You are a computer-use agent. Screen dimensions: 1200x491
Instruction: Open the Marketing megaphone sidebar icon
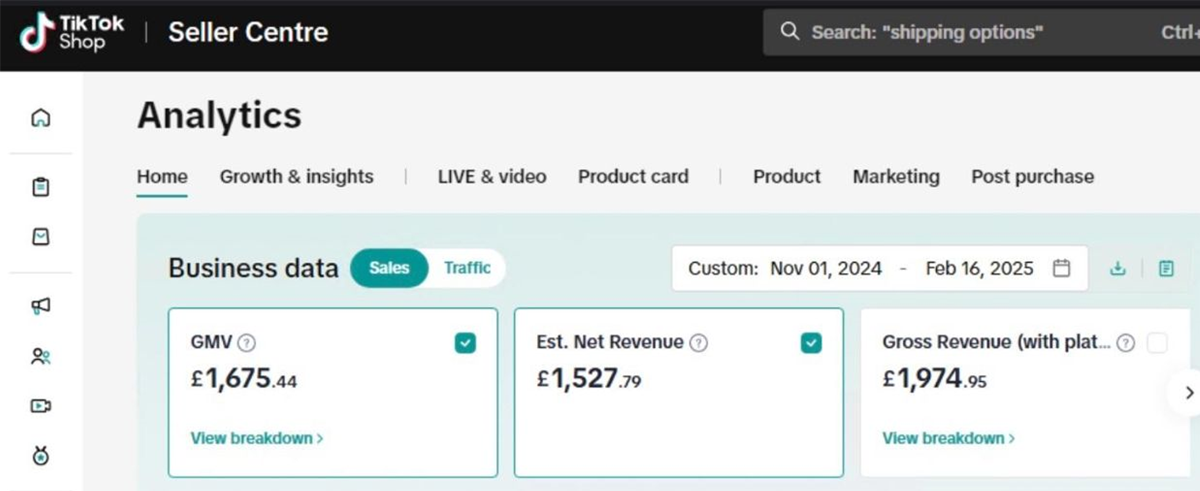(41, 306)
